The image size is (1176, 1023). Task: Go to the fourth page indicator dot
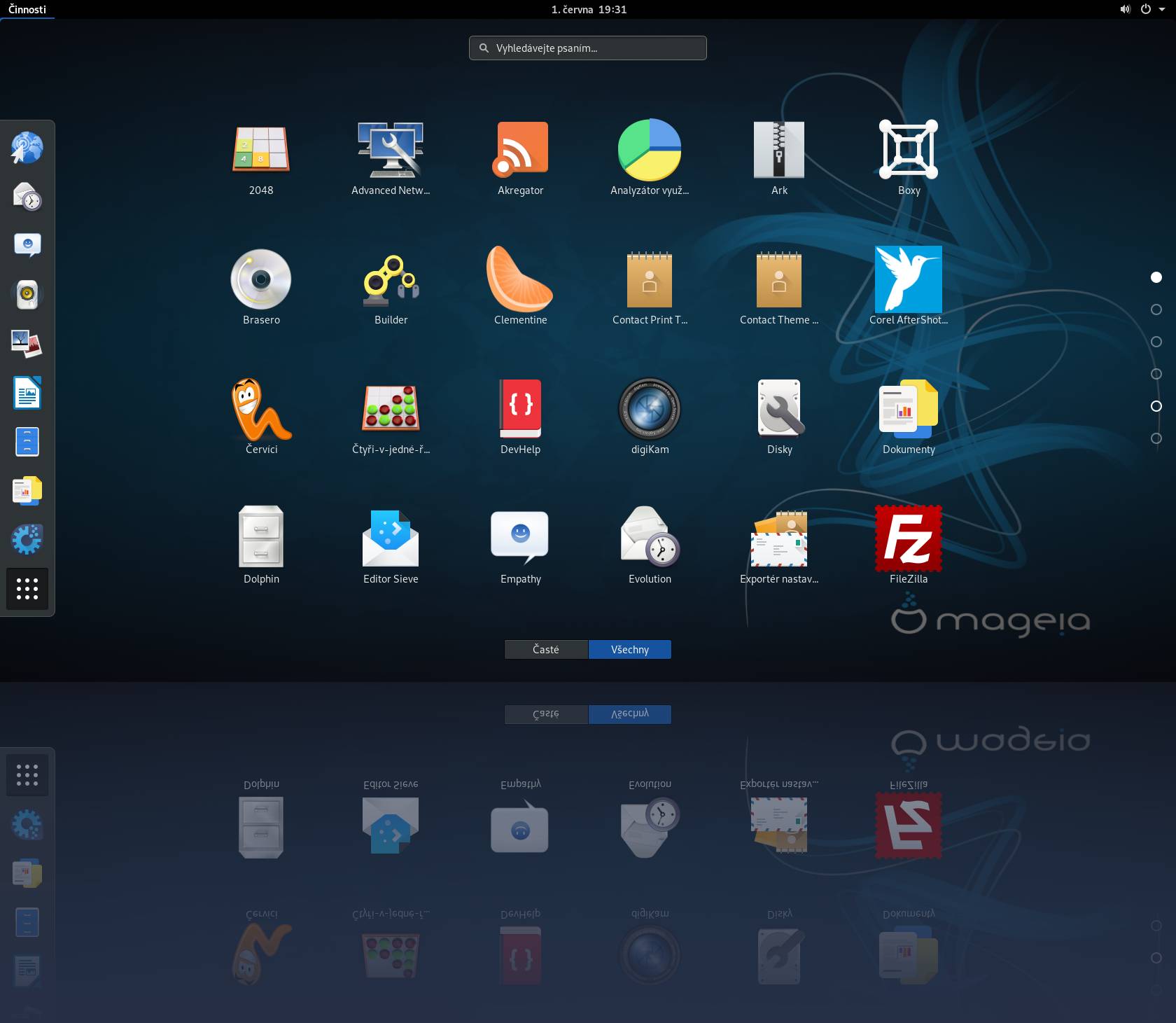[1156, 374]
